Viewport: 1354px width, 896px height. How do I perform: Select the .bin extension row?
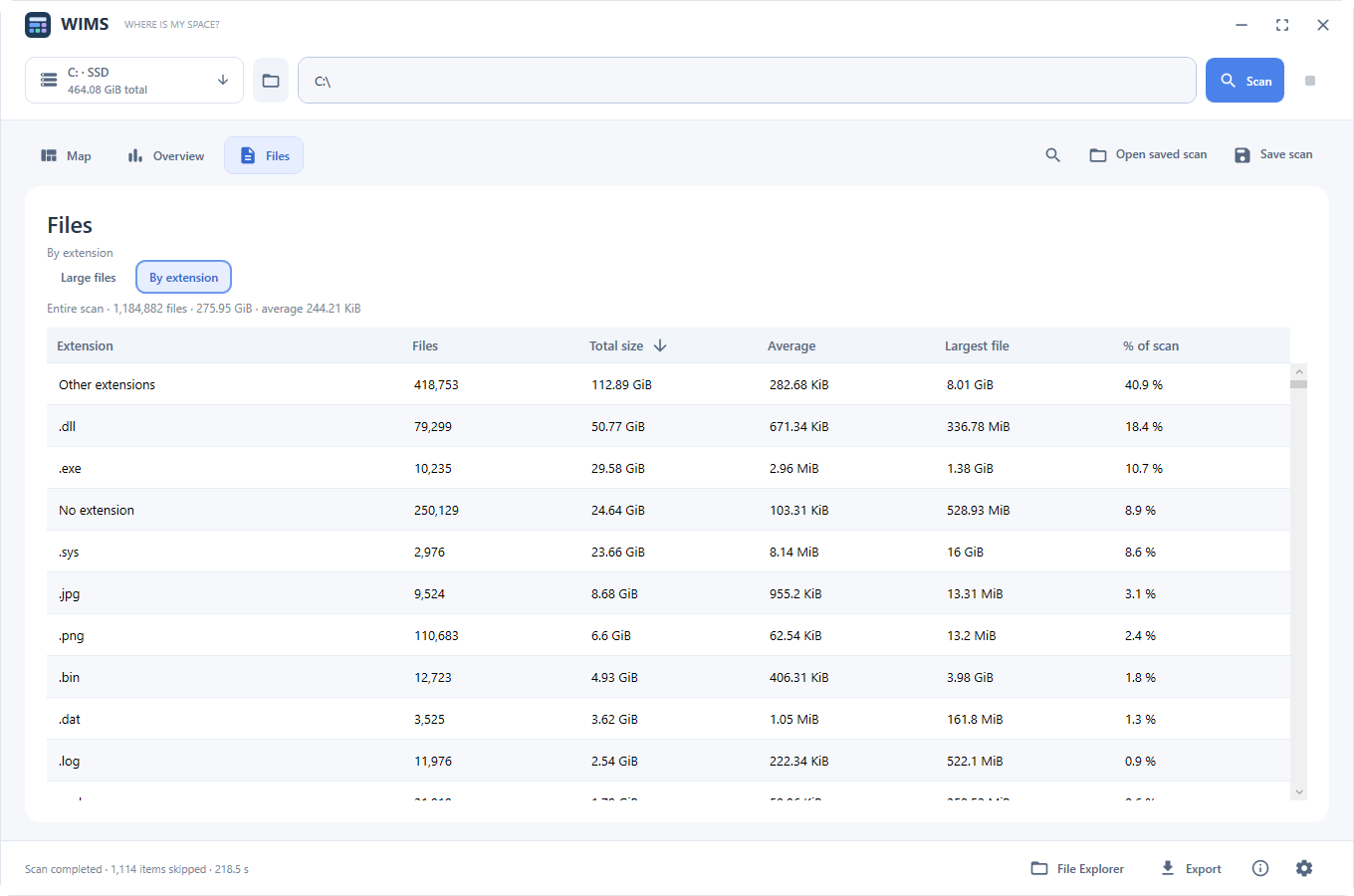pos(668,677)
